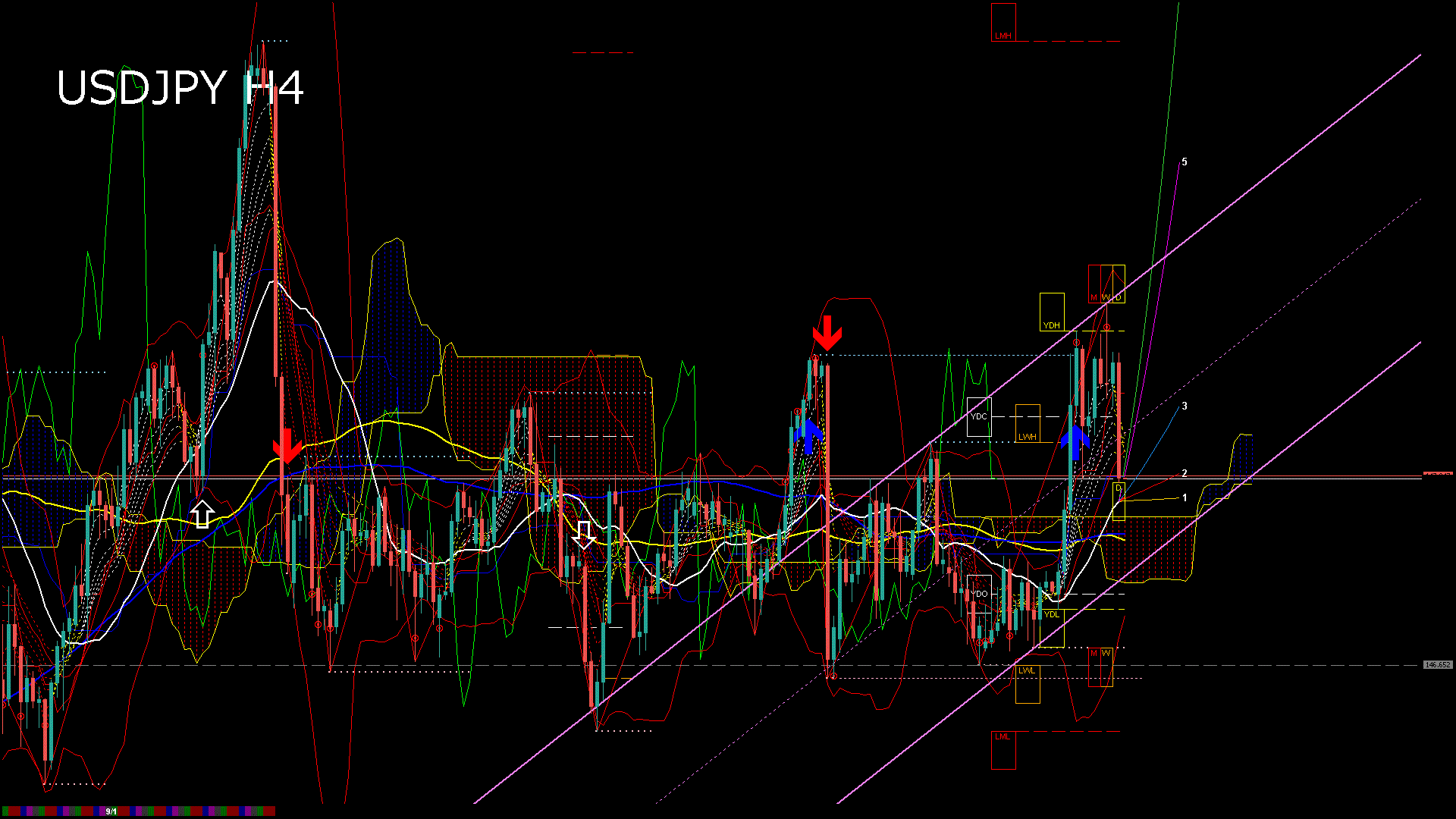Image resolution: width=1456 pixels, height=819 pixels.
Task: Click the upper yellow D box beside W
Action: coord(1119,284)
